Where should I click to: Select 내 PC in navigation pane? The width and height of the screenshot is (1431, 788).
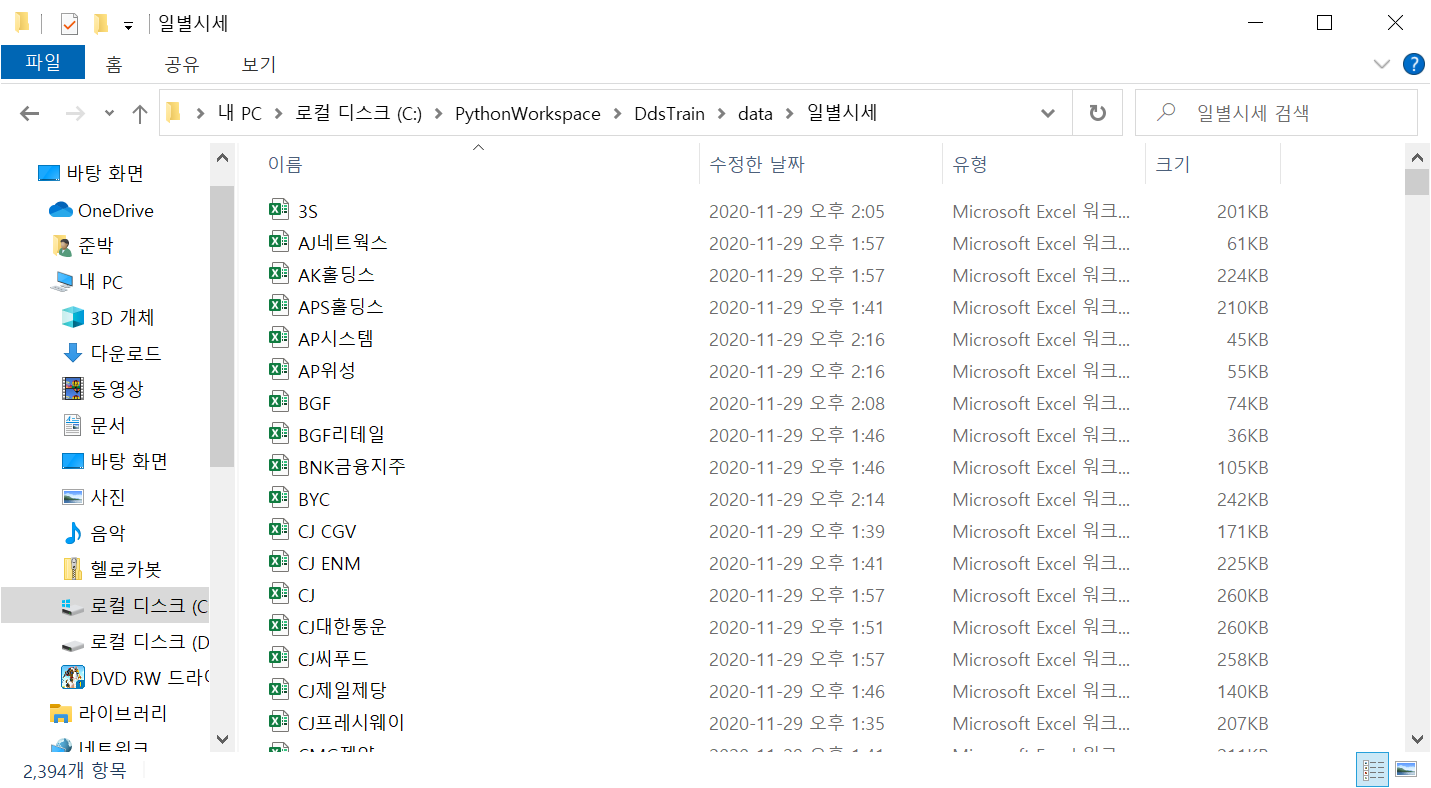[101, 282]
